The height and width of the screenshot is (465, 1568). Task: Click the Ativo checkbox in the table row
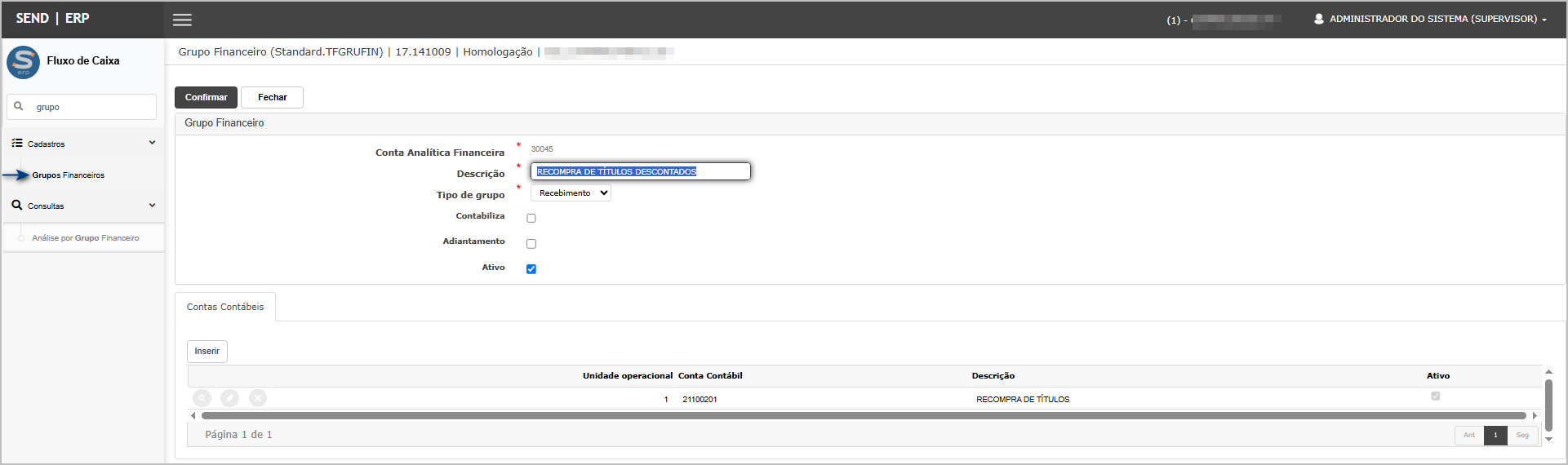1436,396
